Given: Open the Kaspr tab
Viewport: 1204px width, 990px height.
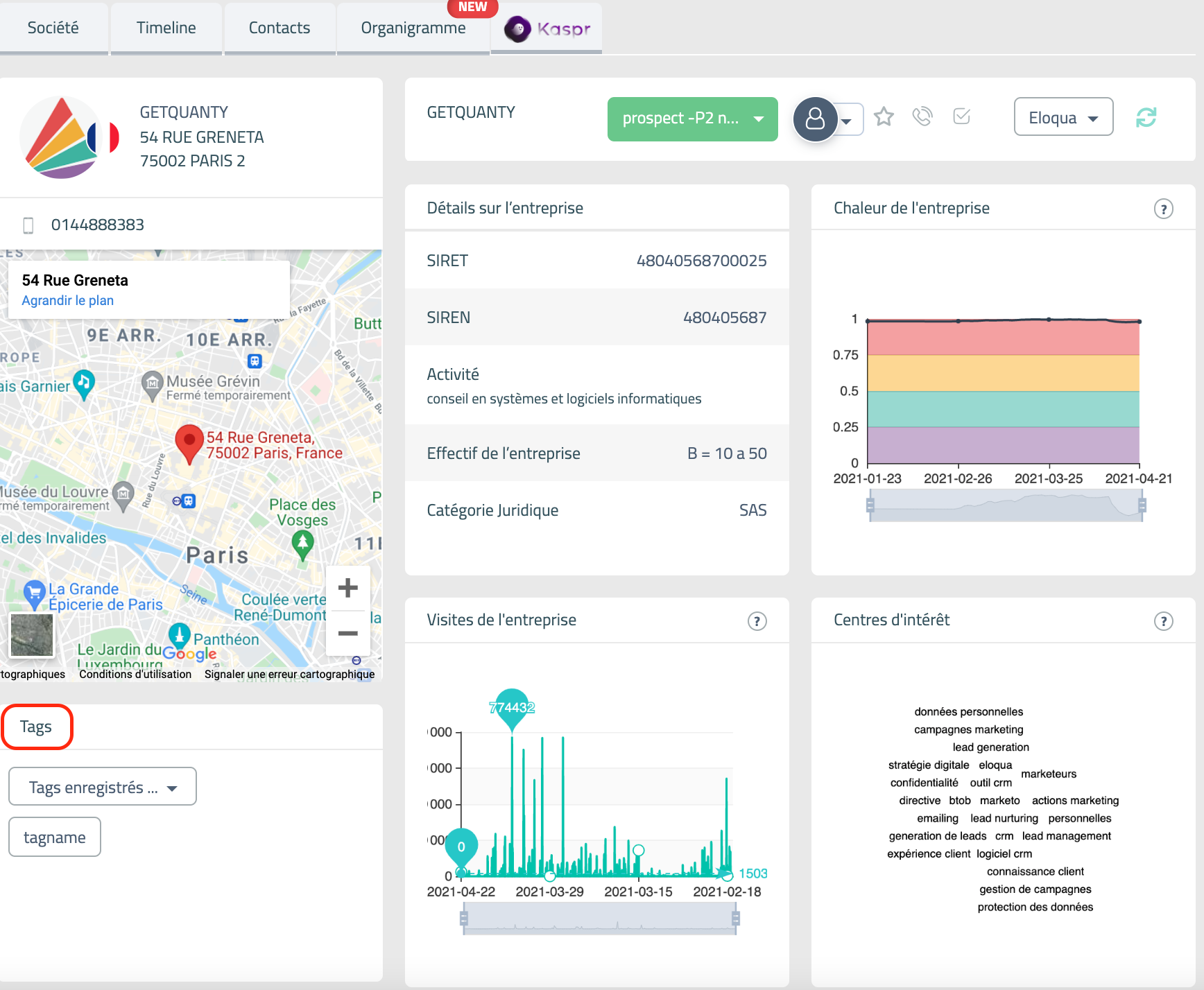Looking at the screenshot, I should pyautogui.click(x=547, y=28).
